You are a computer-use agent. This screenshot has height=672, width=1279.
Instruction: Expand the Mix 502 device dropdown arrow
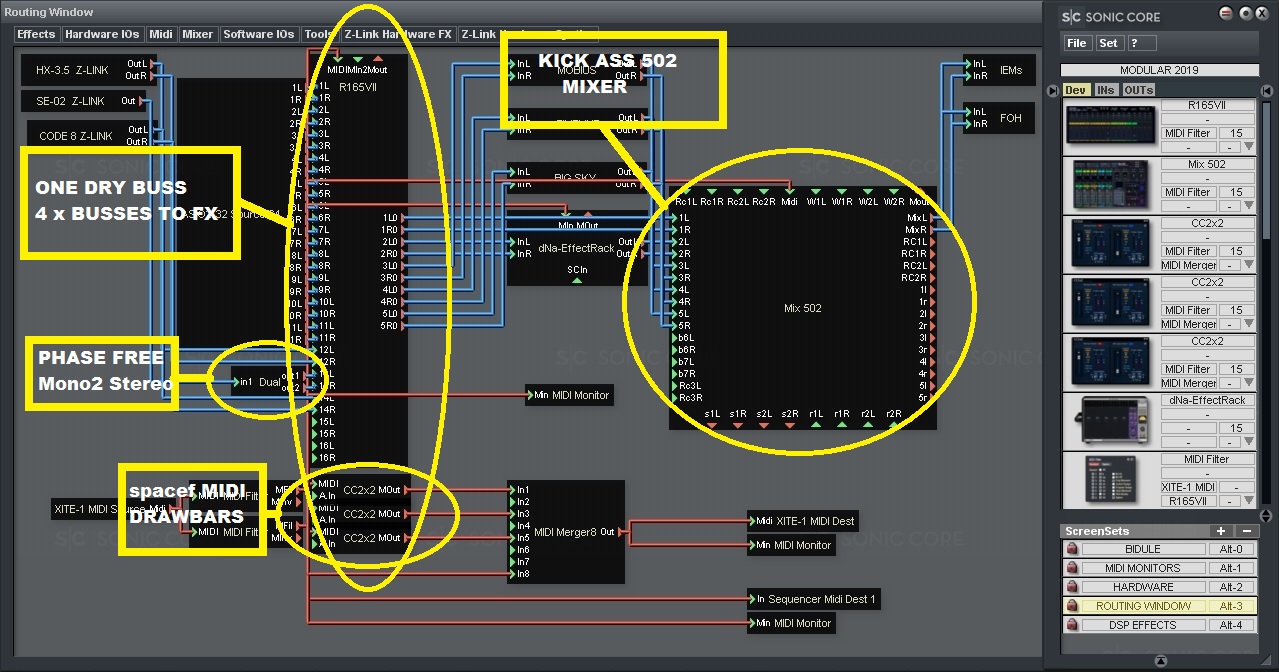(1247, 206)
